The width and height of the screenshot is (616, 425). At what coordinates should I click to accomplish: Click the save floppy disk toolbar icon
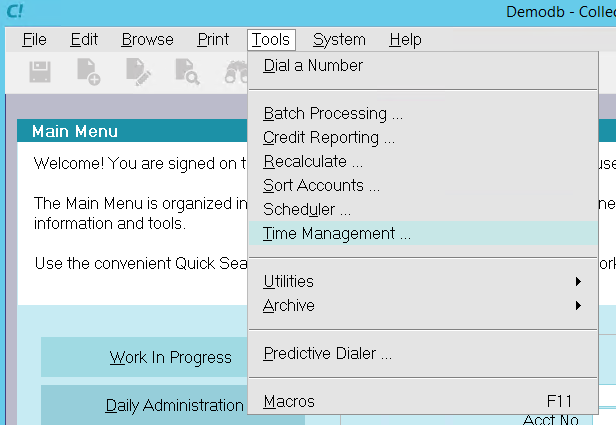[40, 72]
